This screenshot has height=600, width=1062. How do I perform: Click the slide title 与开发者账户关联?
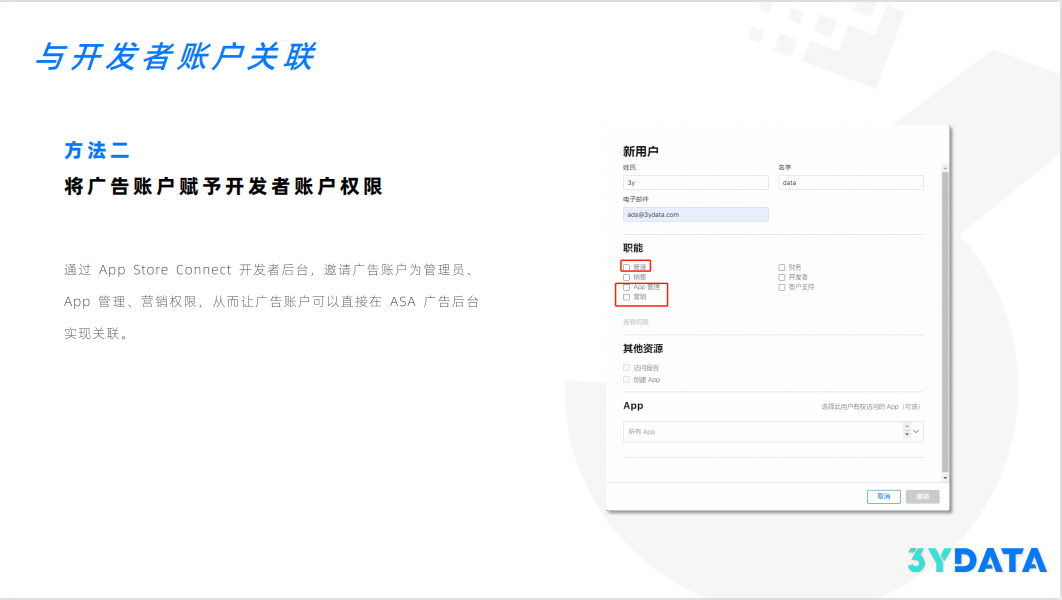pos(175,56)
